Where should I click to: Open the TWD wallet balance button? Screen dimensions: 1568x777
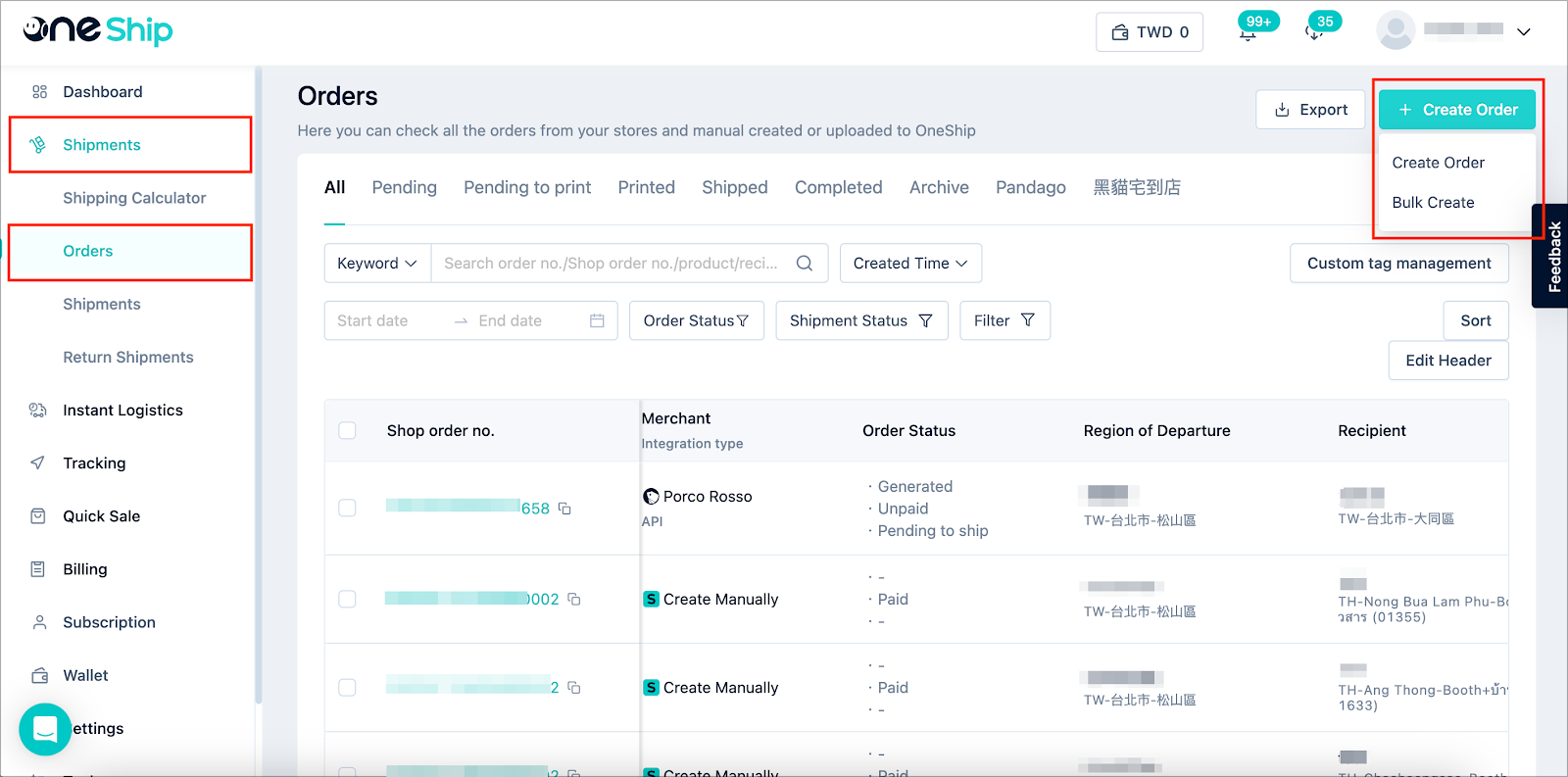[x=1150, y=32]
